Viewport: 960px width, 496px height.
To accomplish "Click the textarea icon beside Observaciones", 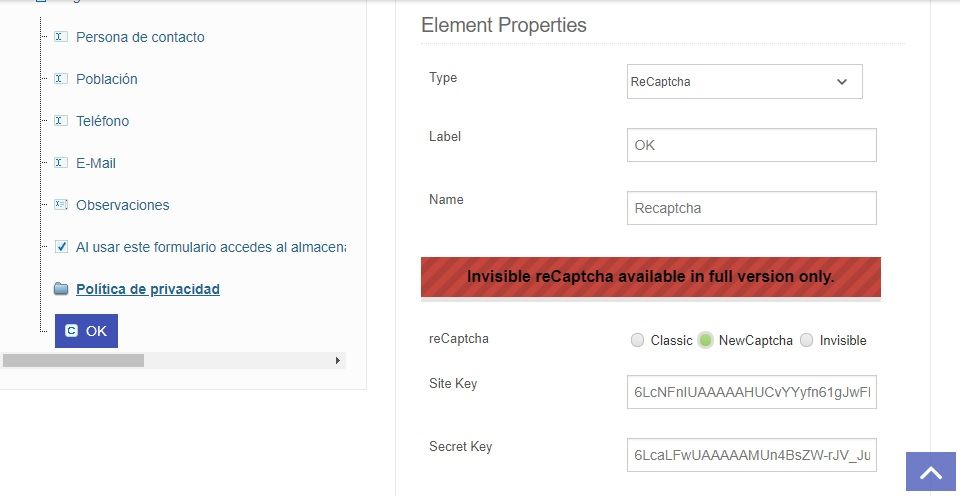I will coord(61,205).
